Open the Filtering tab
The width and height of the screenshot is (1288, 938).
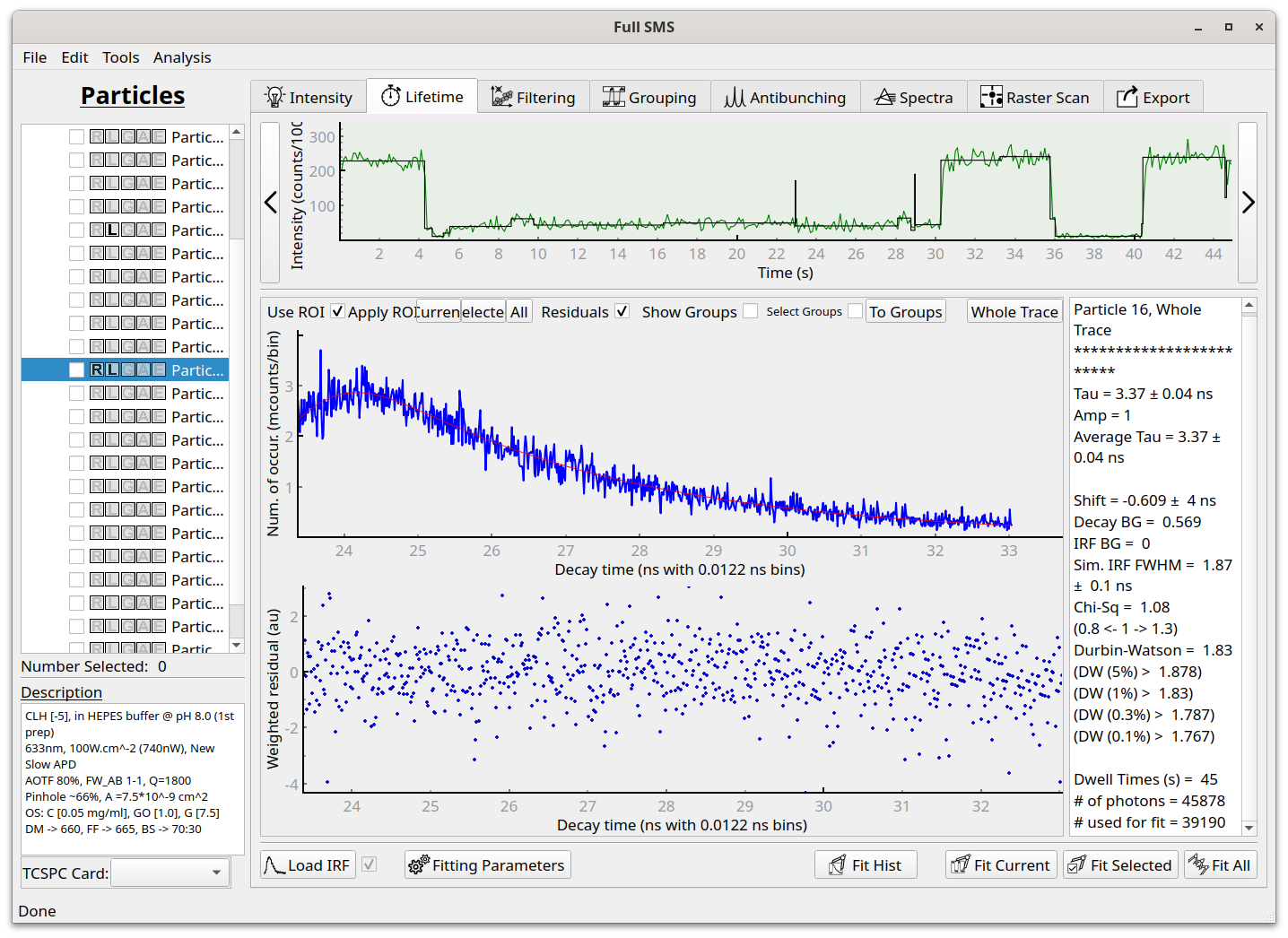pyautogui.click(x=533, y=97)
